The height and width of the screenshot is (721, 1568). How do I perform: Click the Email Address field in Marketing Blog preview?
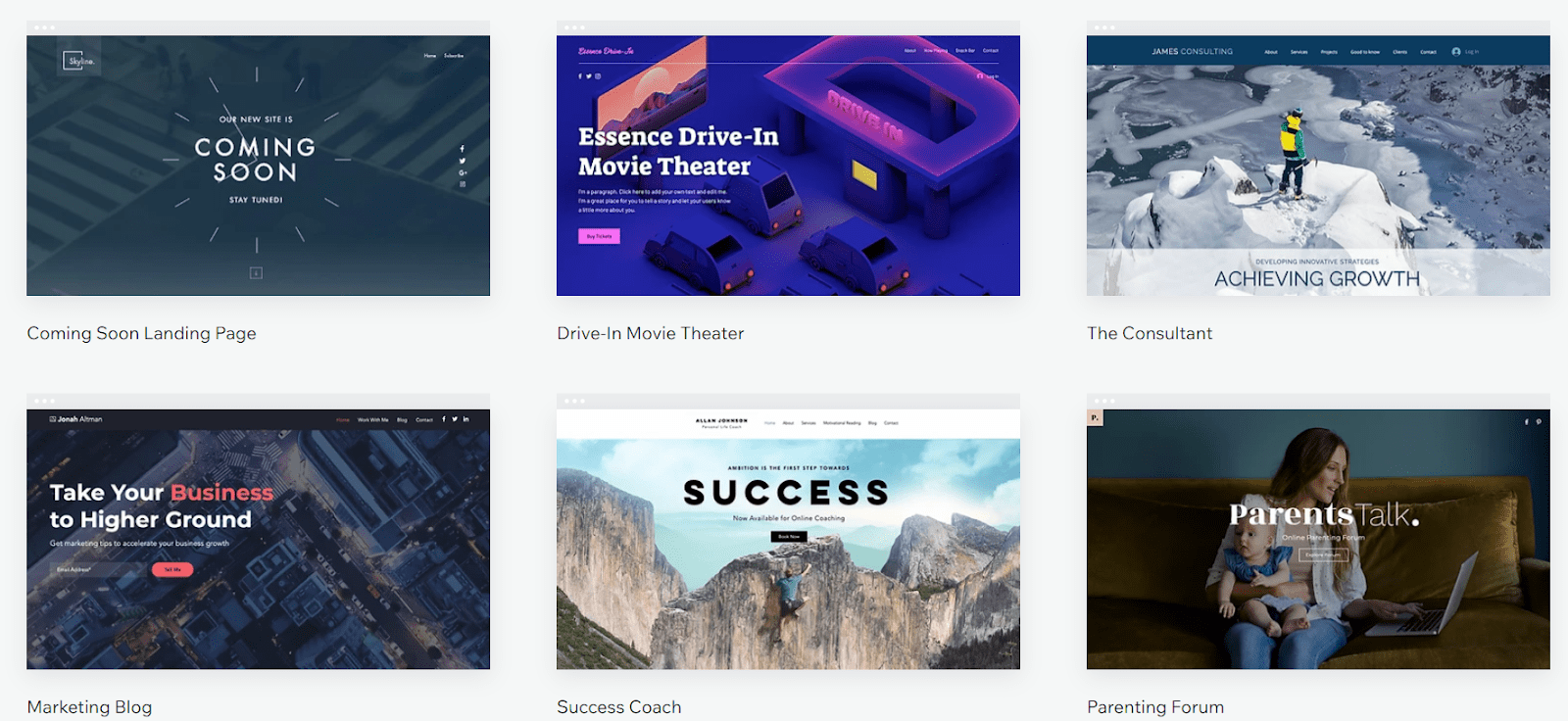click(98, 569)
